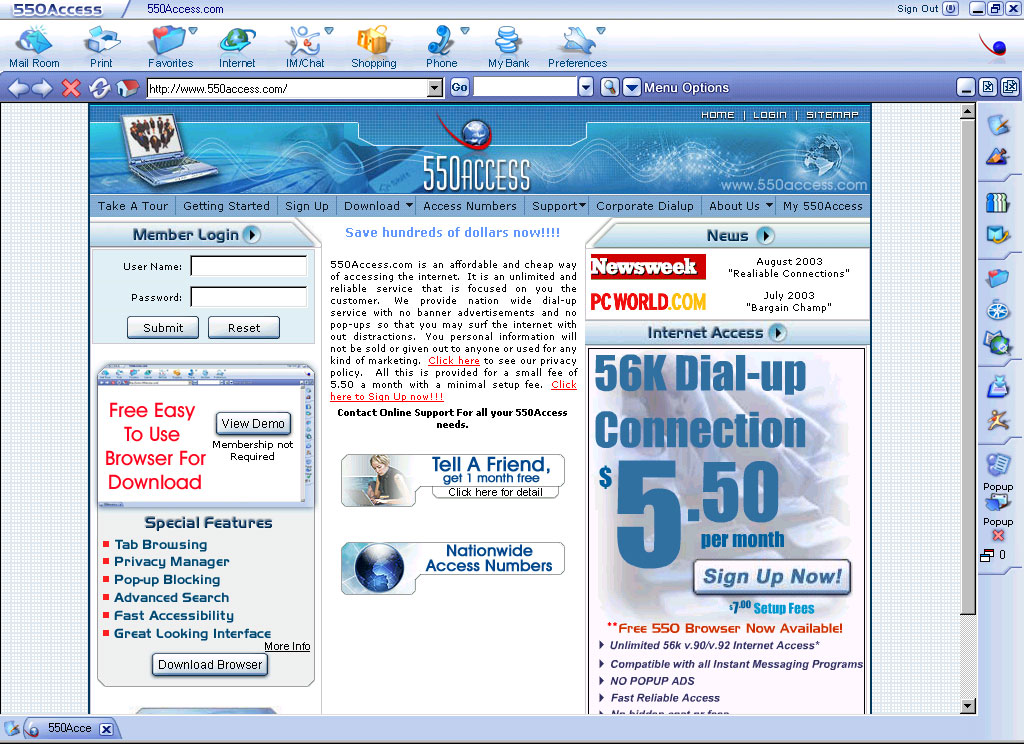Open the Sign Up nav item
The height and width of the screenshot is (744, 1024).
307,206
